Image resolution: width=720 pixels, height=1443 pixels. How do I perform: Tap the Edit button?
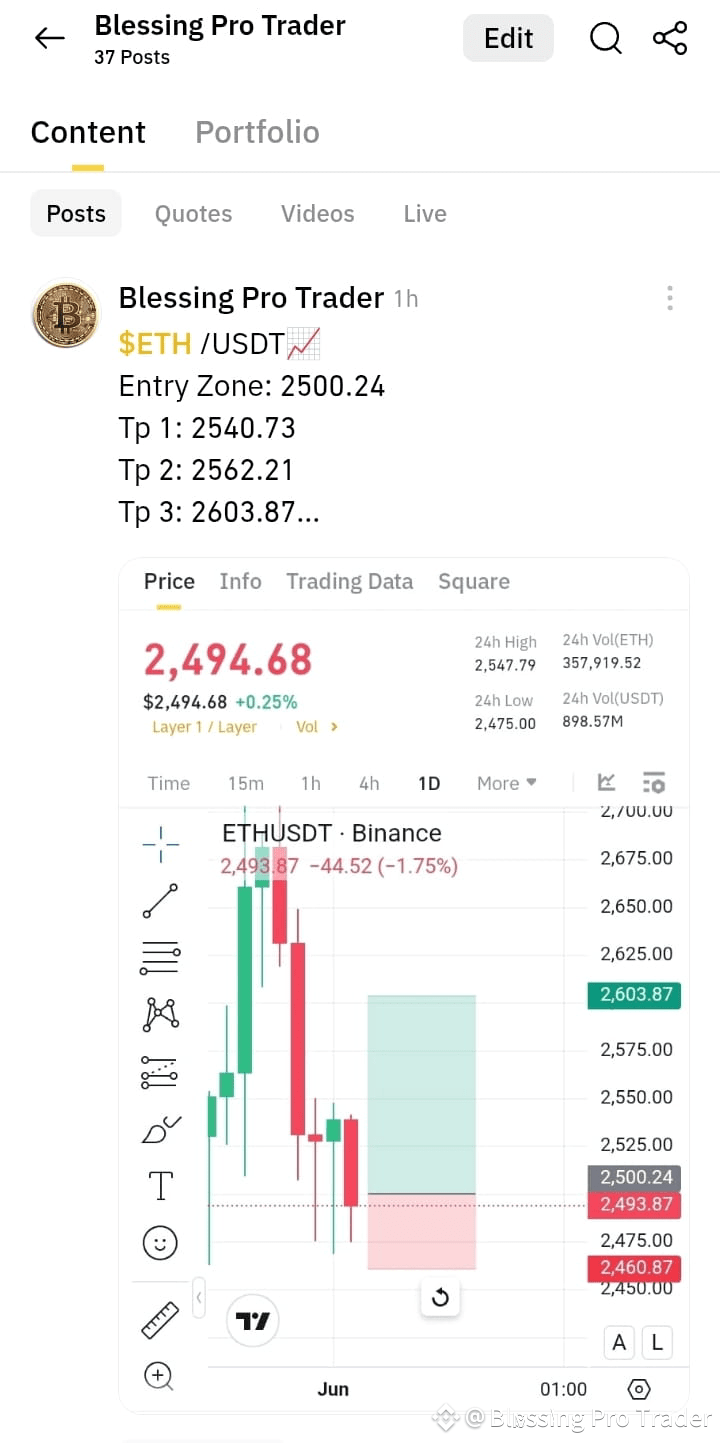click(508, 39)
